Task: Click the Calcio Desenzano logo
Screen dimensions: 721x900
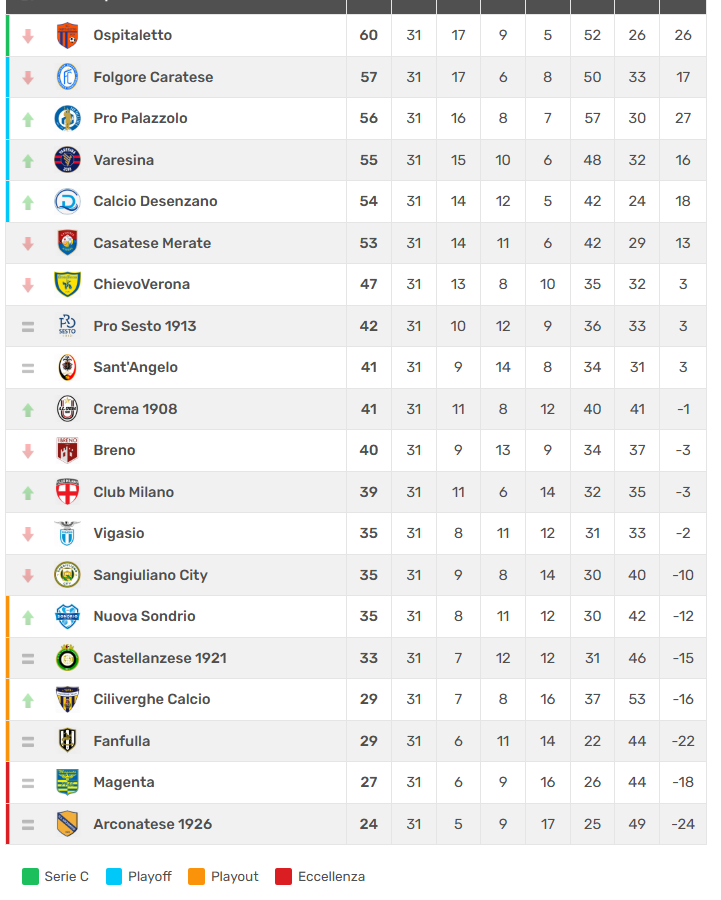Action: pyautogui.click(x=67, y=201)
